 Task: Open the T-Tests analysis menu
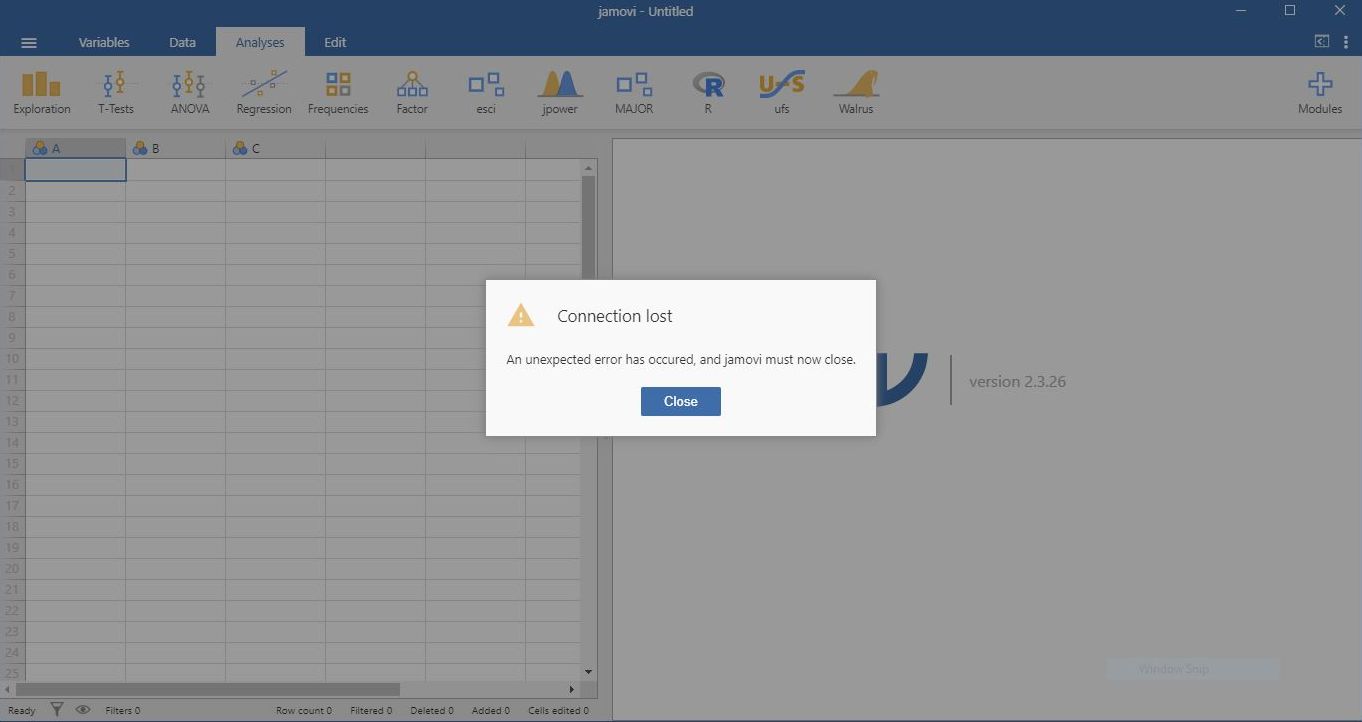(x=116, y=92)
